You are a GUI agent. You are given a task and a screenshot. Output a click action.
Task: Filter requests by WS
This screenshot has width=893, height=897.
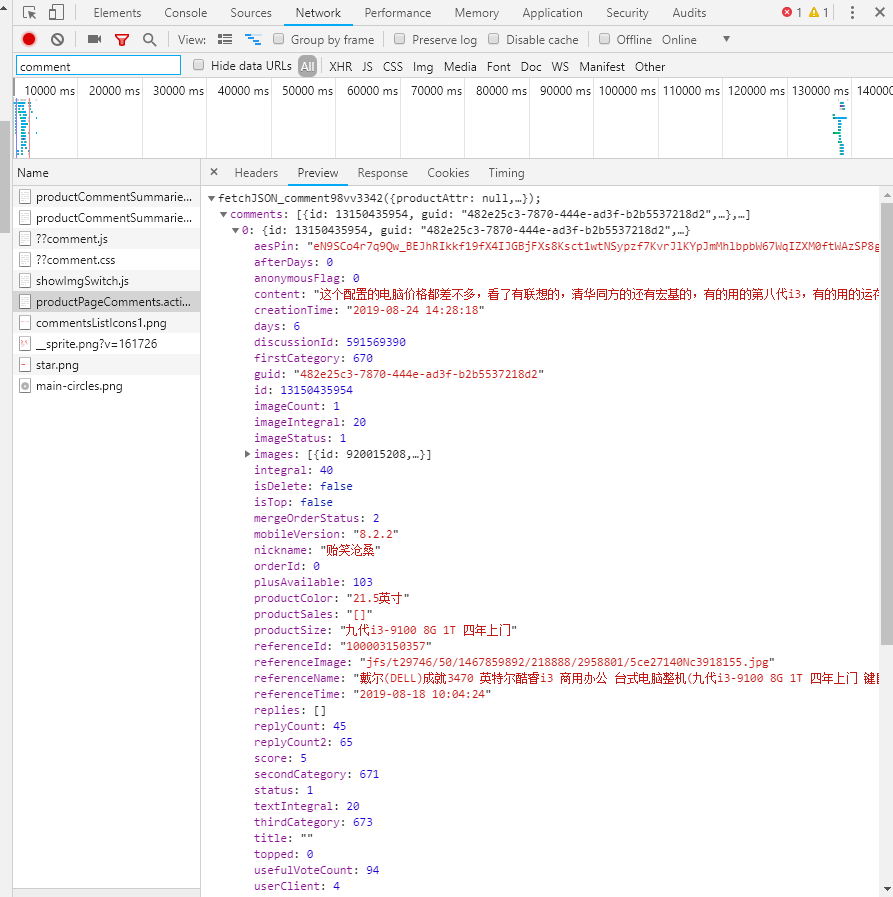coord(560,66)
